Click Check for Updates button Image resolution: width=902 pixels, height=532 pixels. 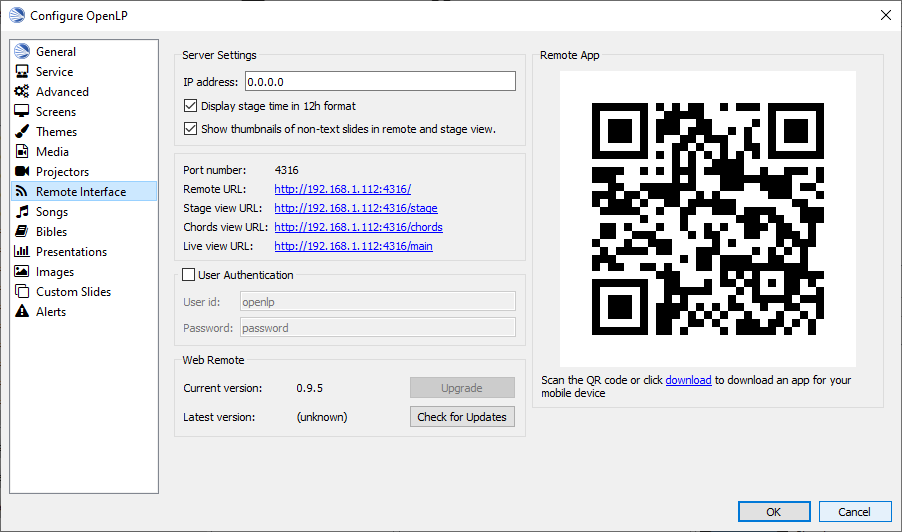pos(463,417)
